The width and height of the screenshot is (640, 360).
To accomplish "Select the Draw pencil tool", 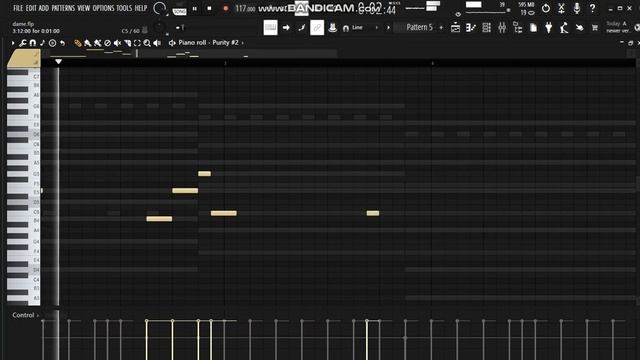I will click(78, 43).
